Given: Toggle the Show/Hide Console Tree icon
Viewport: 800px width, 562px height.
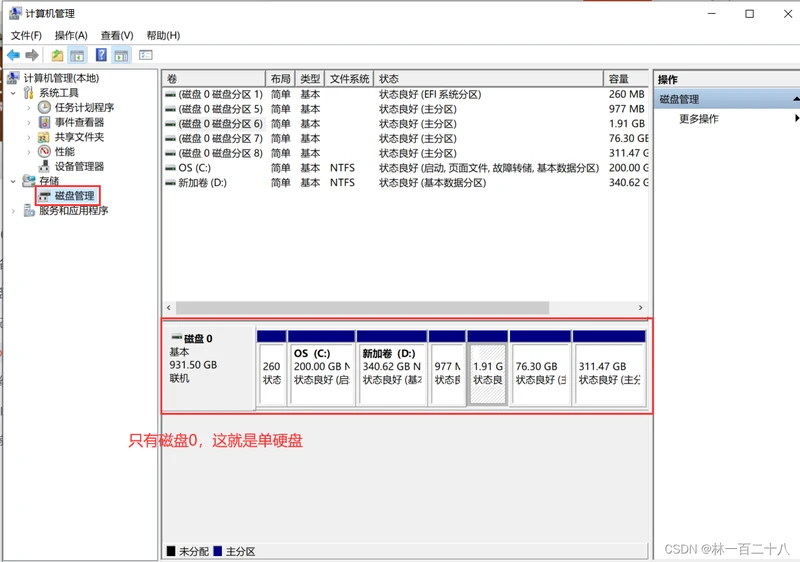Looking at the screenshot, I should click(x=78, y=55).
